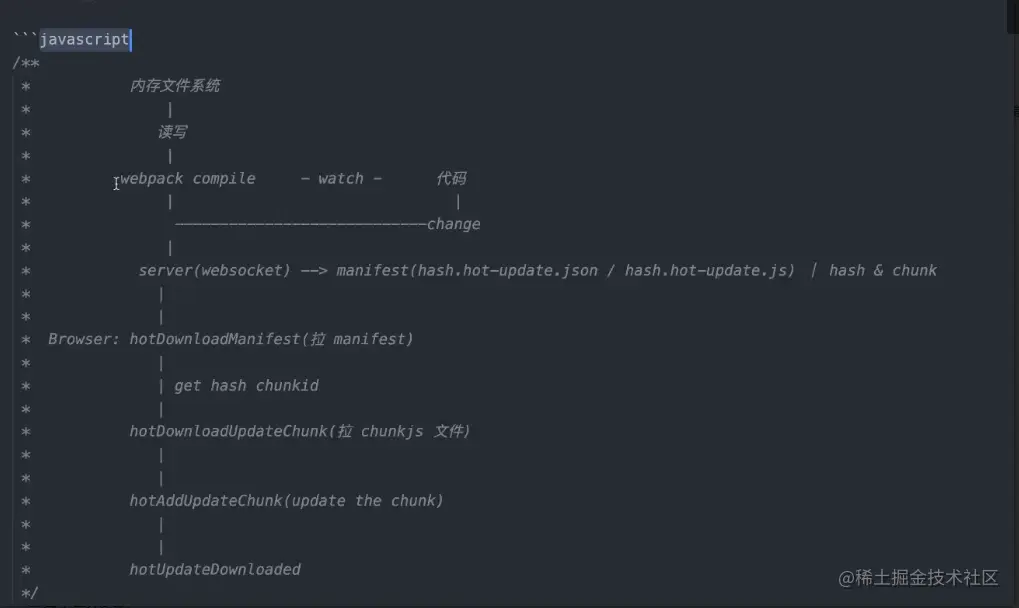Click hotDownloadManifest function name
The height and width of the screenshot is (608, 1019).
pos(214,339)
